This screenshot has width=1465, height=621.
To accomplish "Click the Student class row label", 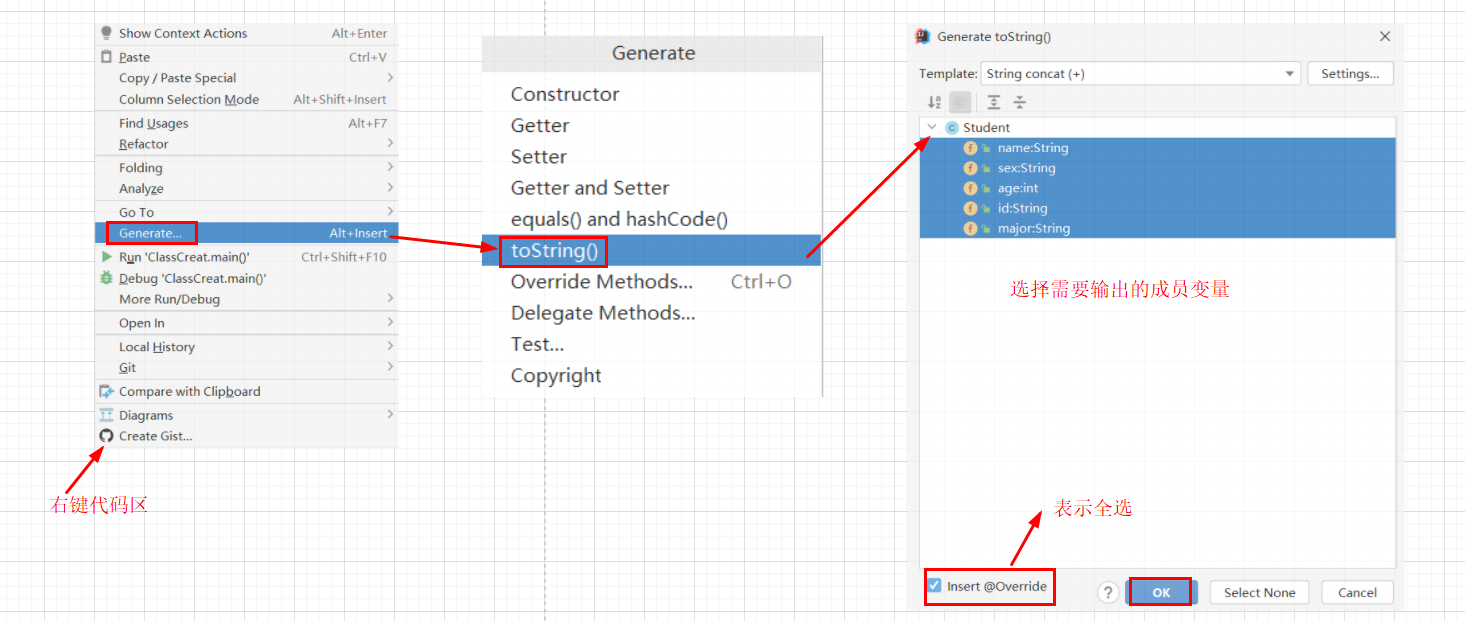I will pos(986,128).
